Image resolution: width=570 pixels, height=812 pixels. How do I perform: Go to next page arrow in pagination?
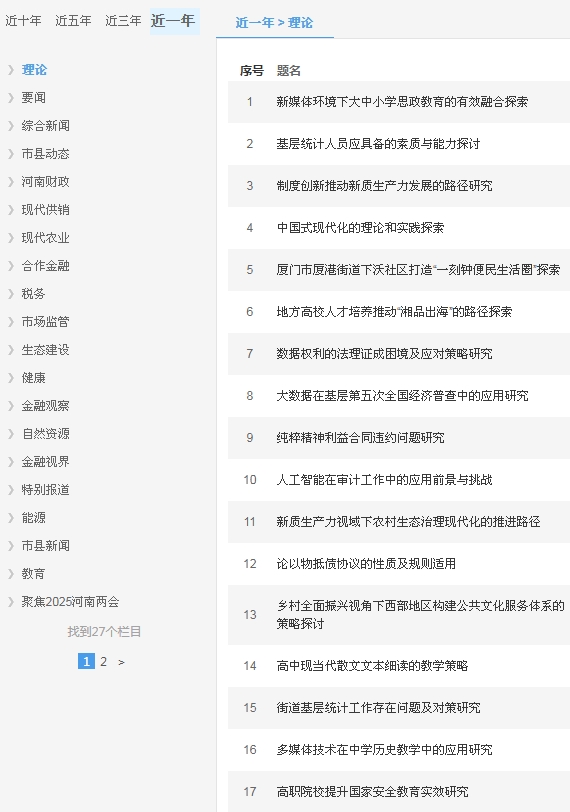pos(121,662)
